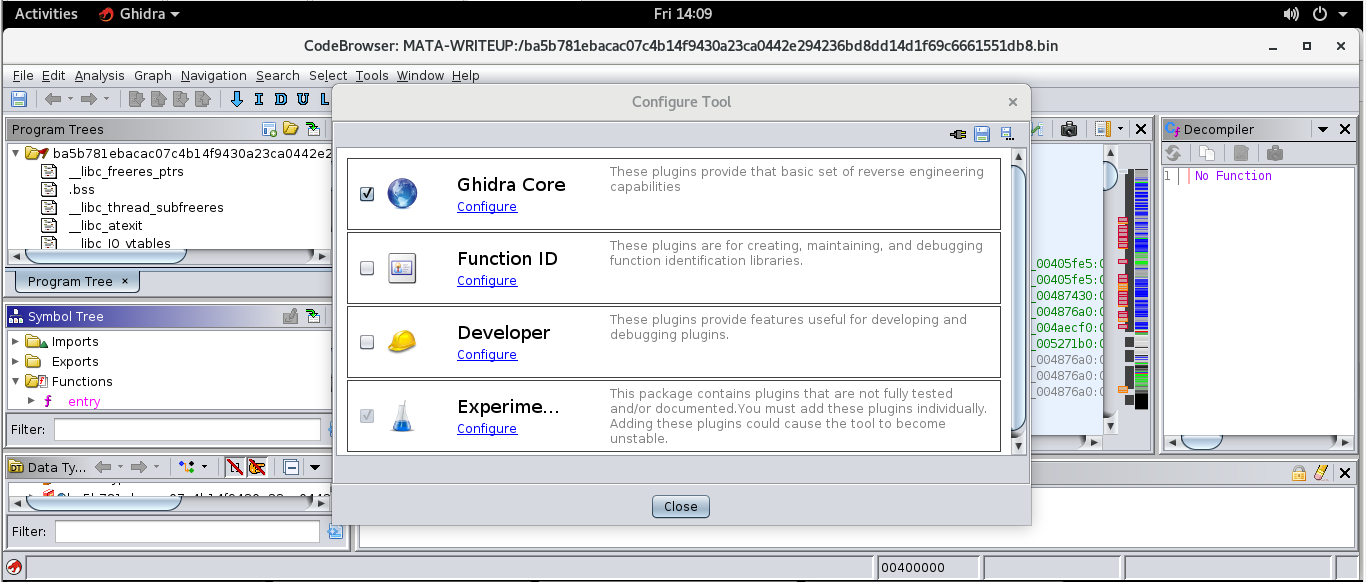Image resolution: width=1366 pixels, height=582 pixels.
Task: Click the back navigation arrow in main toolbar
Action: [x=53, y=99]
